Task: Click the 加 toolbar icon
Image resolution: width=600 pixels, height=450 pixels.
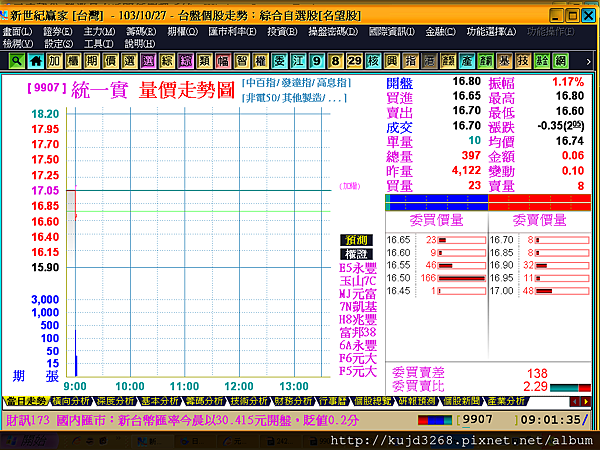Action: pos(54,61)
